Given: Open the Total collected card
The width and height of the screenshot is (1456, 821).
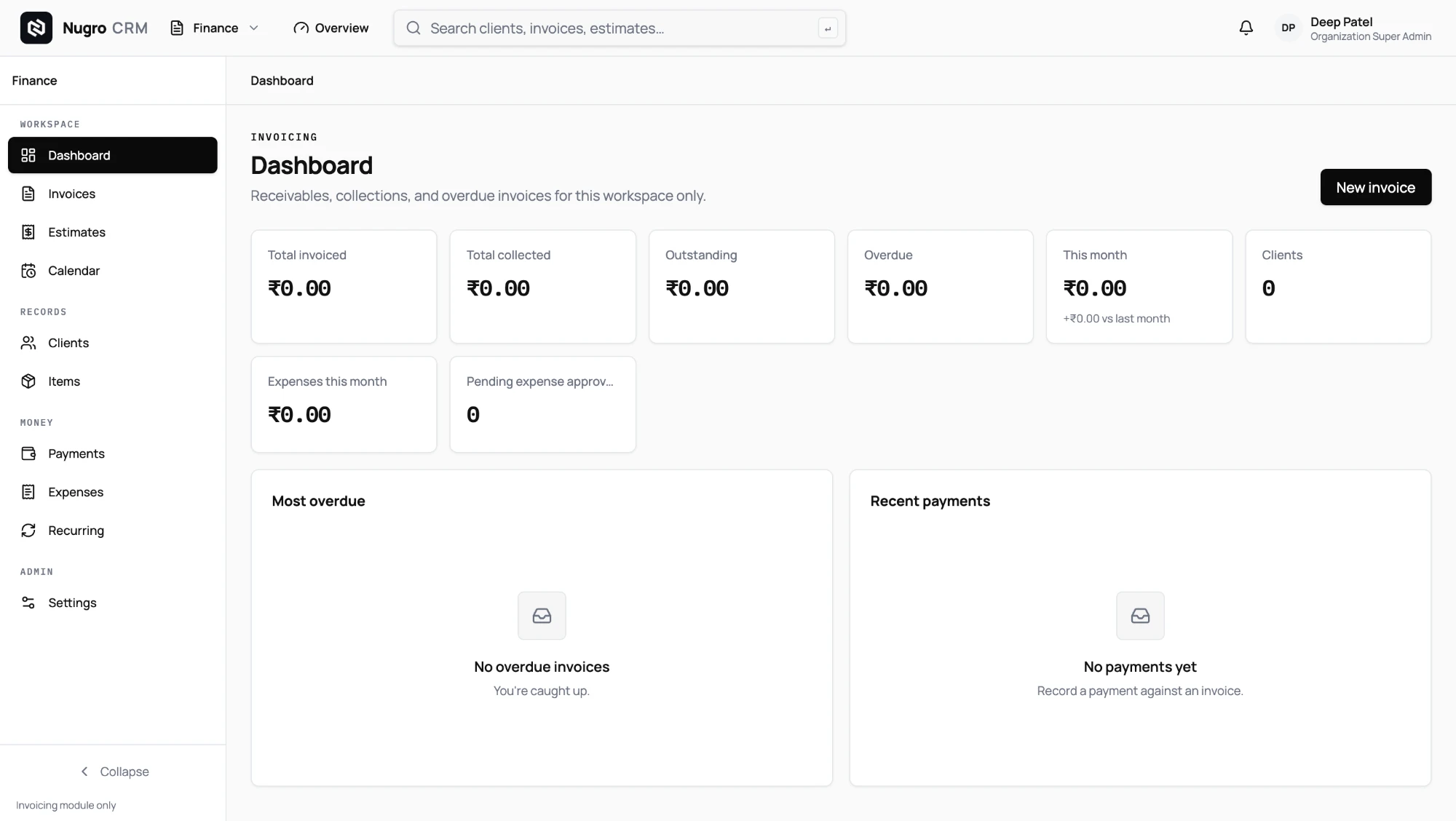Looking at the screenshot, I should (542, 287).
